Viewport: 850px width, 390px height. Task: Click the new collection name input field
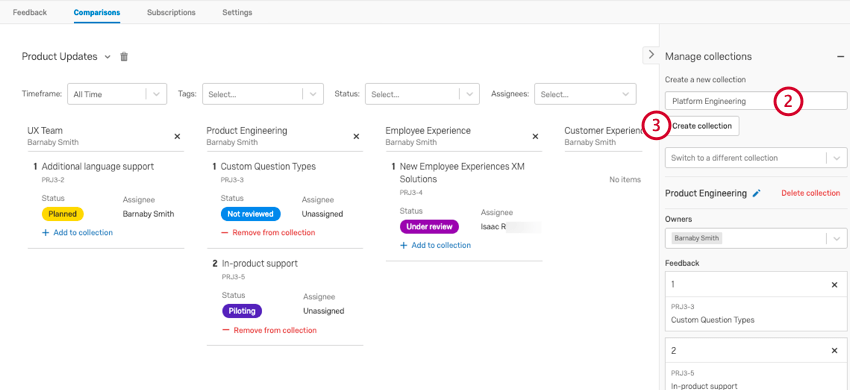coord(756,101)
